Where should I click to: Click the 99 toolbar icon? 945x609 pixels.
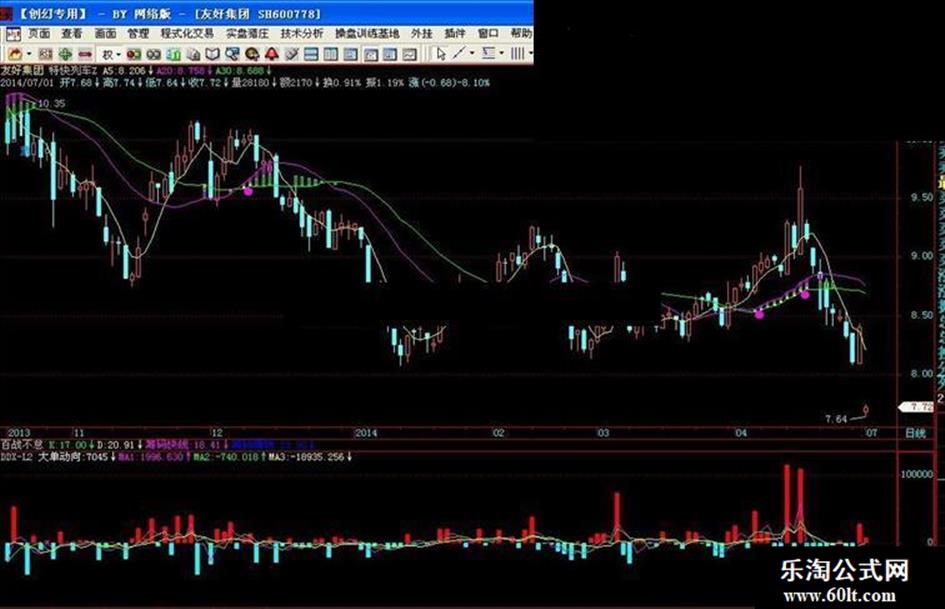click(154, 54)
